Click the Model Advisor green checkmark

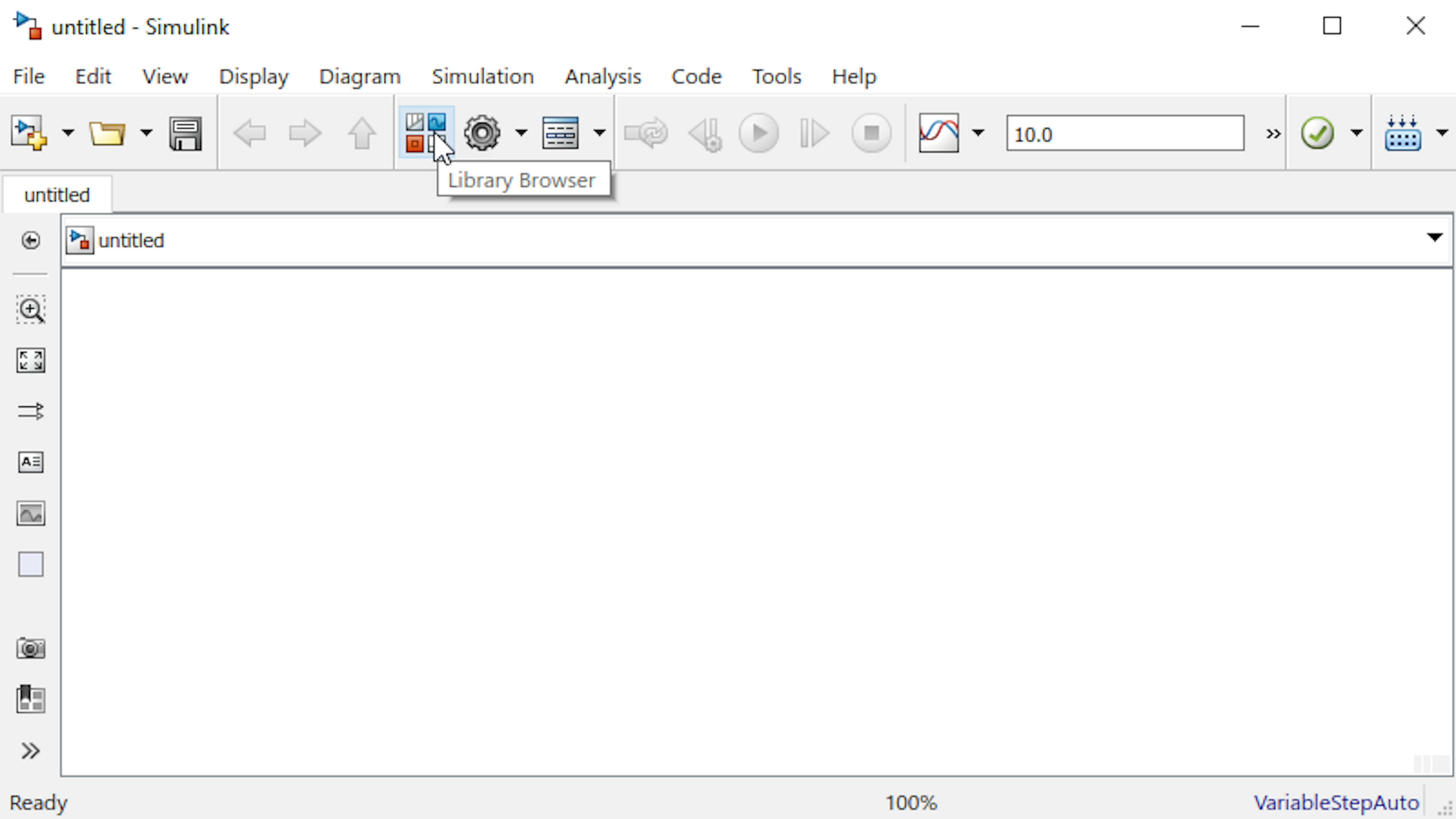click(x=1317, y=133)
